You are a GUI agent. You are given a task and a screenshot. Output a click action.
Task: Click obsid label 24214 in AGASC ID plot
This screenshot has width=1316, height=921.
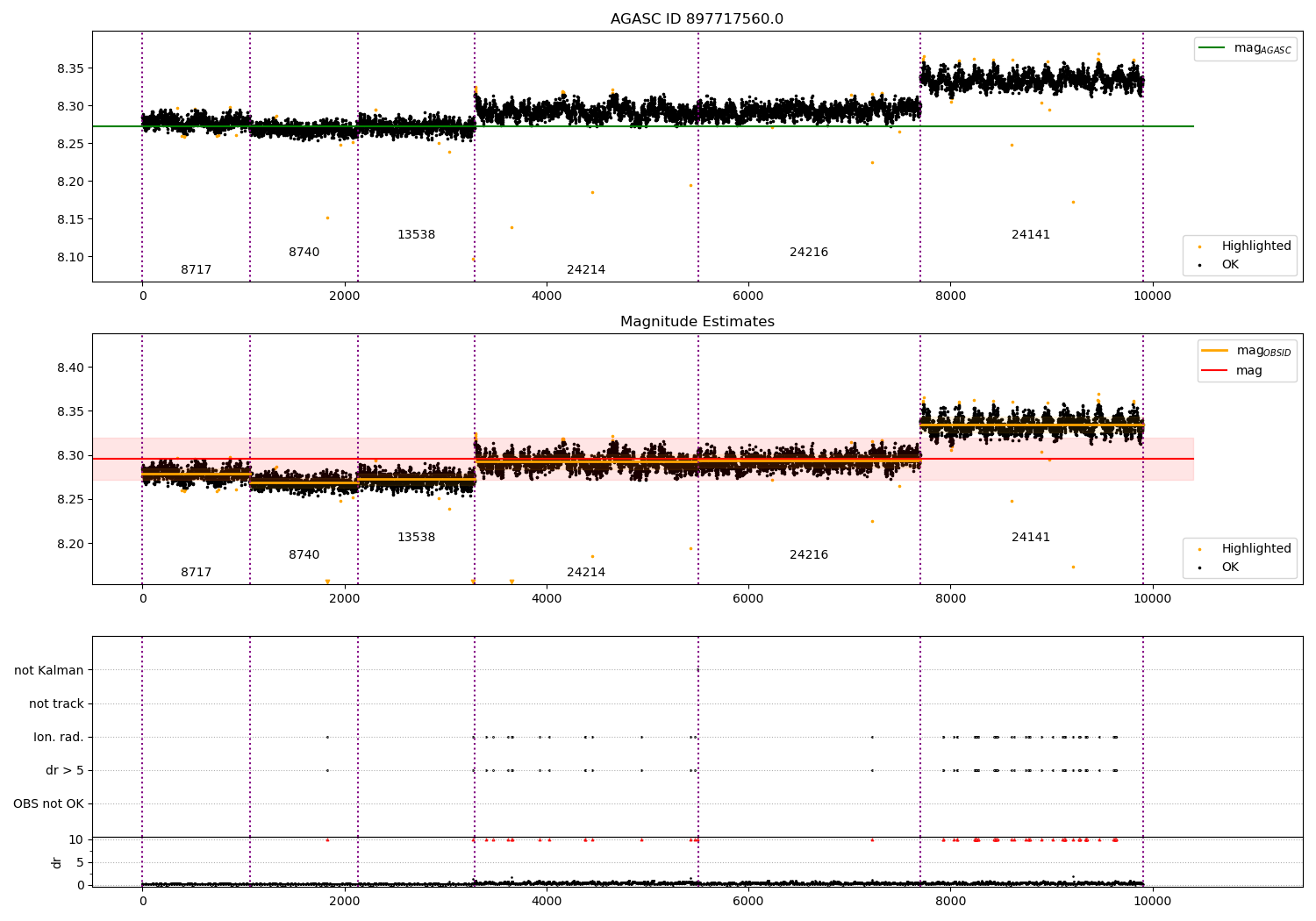(x=586, y=270)
